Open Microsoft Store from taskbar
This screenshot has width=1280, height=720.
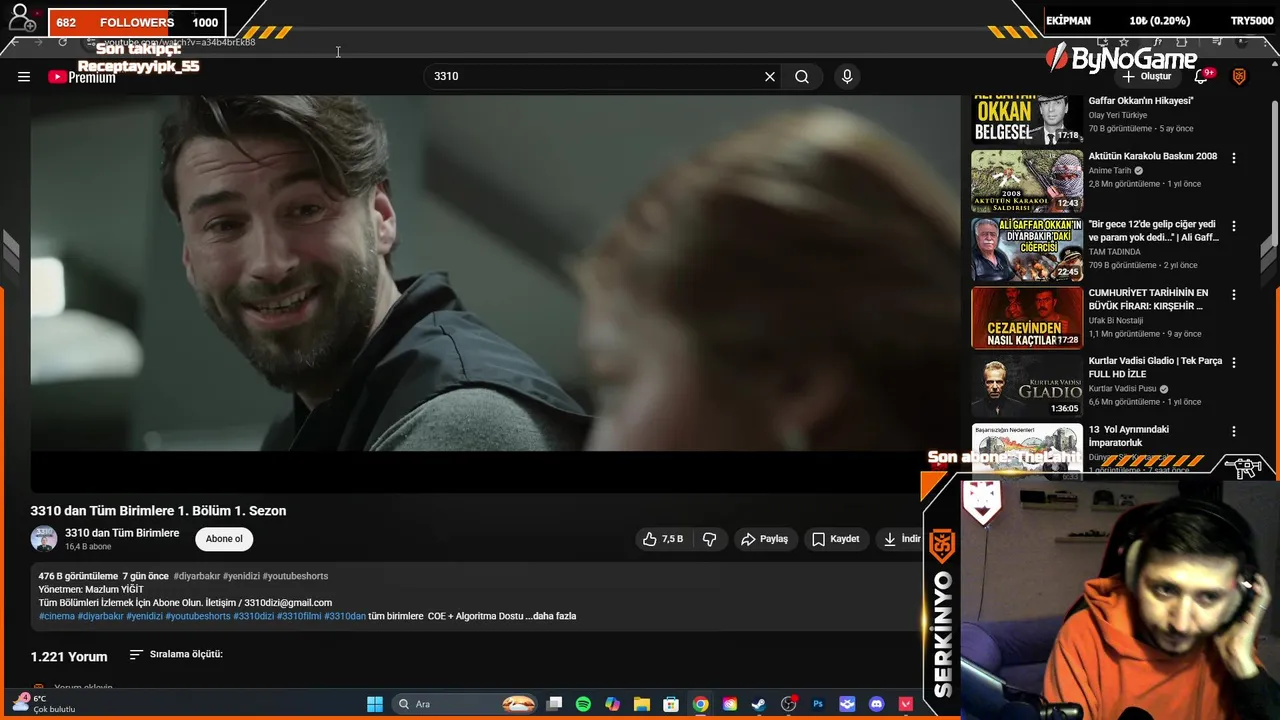coord(671,704)
